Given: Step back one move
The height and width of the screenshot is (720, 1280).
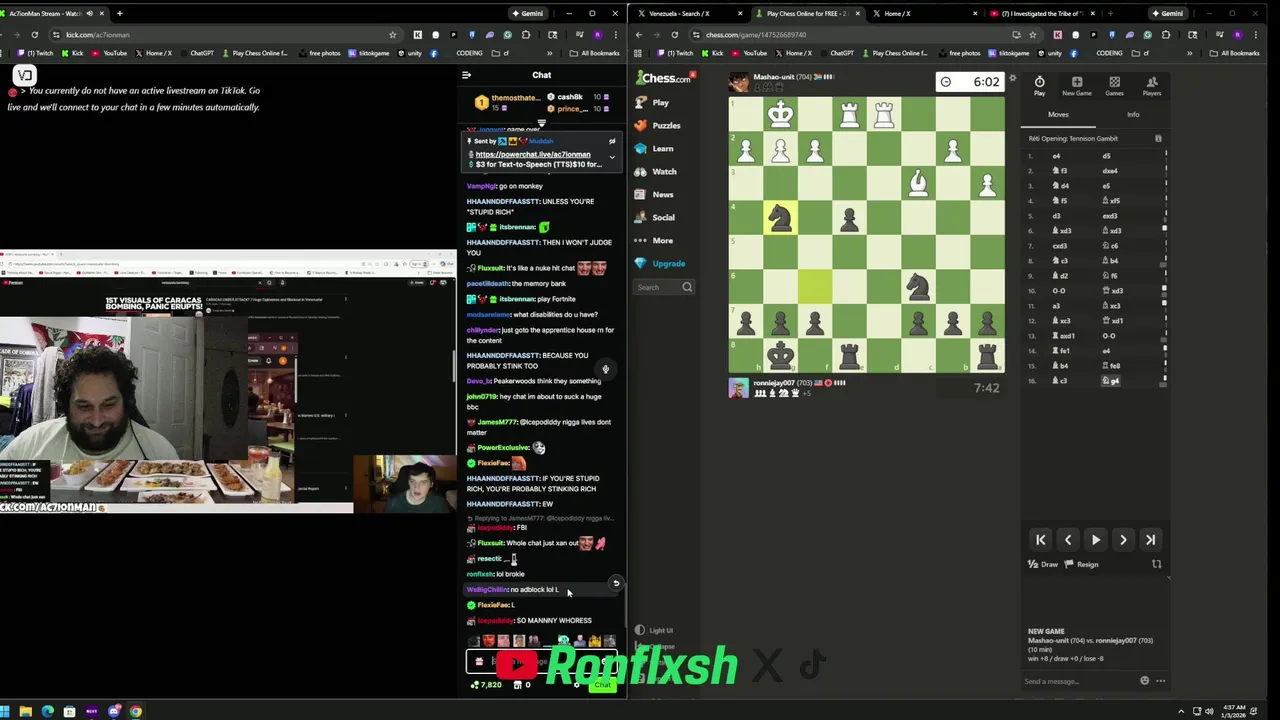Looking at the screenshot, I should pyautogui.click(x=1068, y=539).
